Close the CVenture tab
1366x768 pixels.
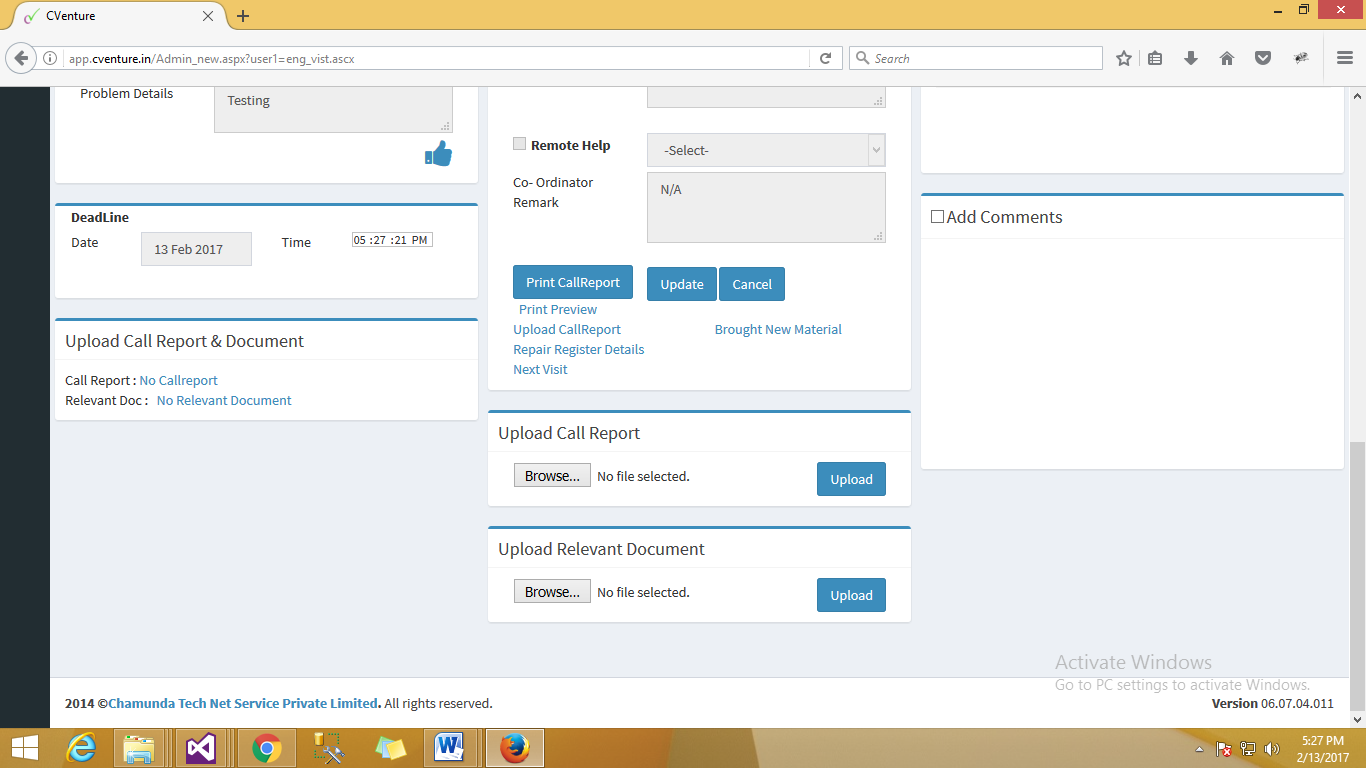pos(208,16)
